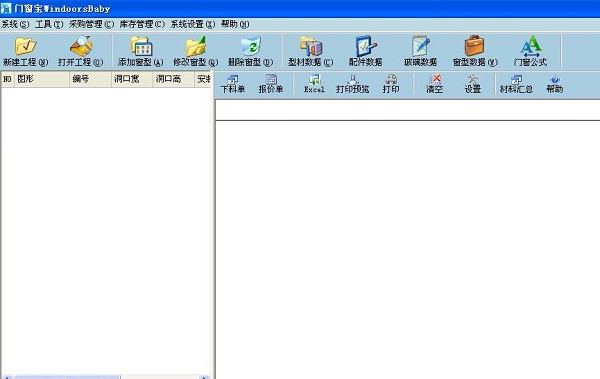This screenshot has width=600, height=379.
Task: Open the 采购管理 menu
Action: (91, 25)
